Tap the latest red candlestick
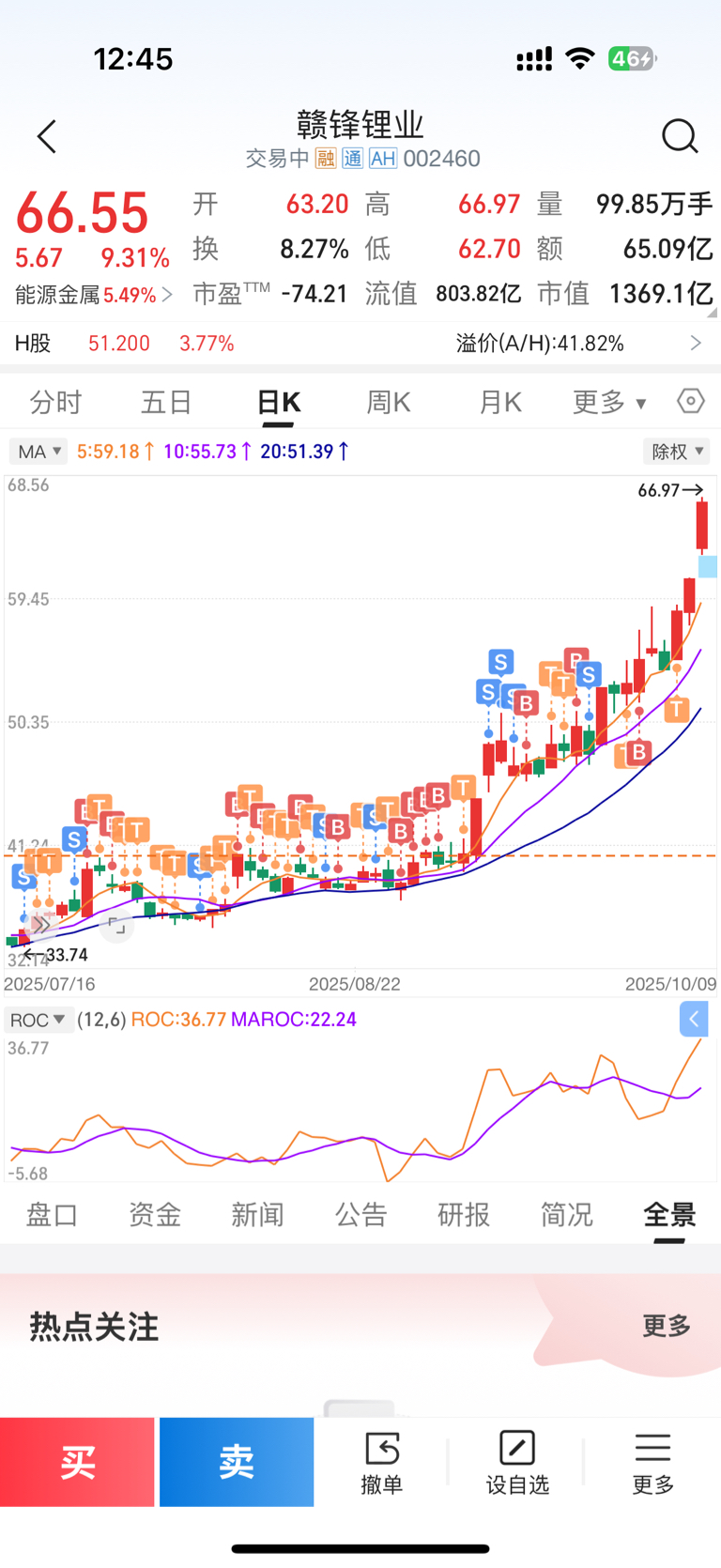 701,526
